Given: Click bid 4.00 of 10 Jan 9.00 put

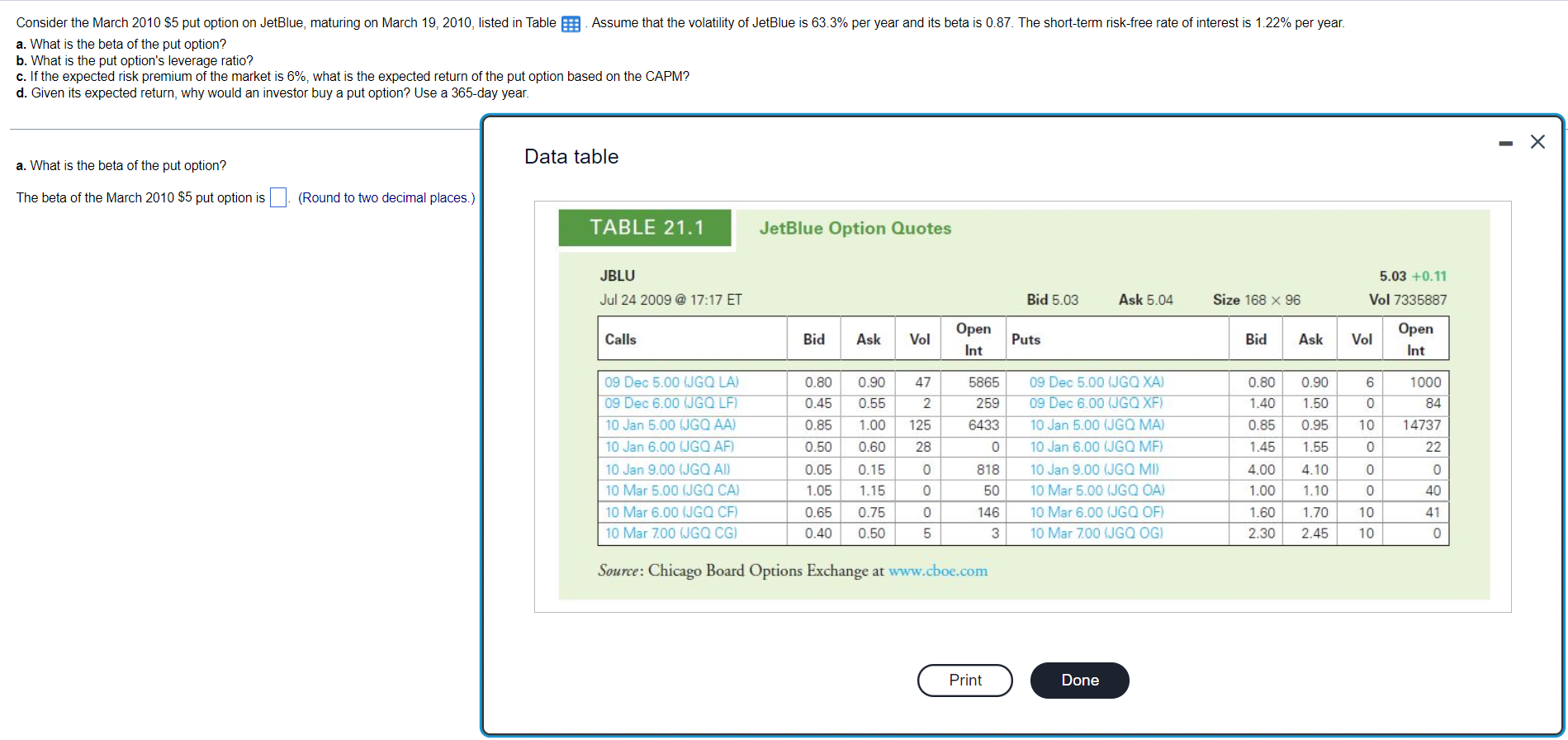Looking at the screenshot, I should tap(1262, 470).
